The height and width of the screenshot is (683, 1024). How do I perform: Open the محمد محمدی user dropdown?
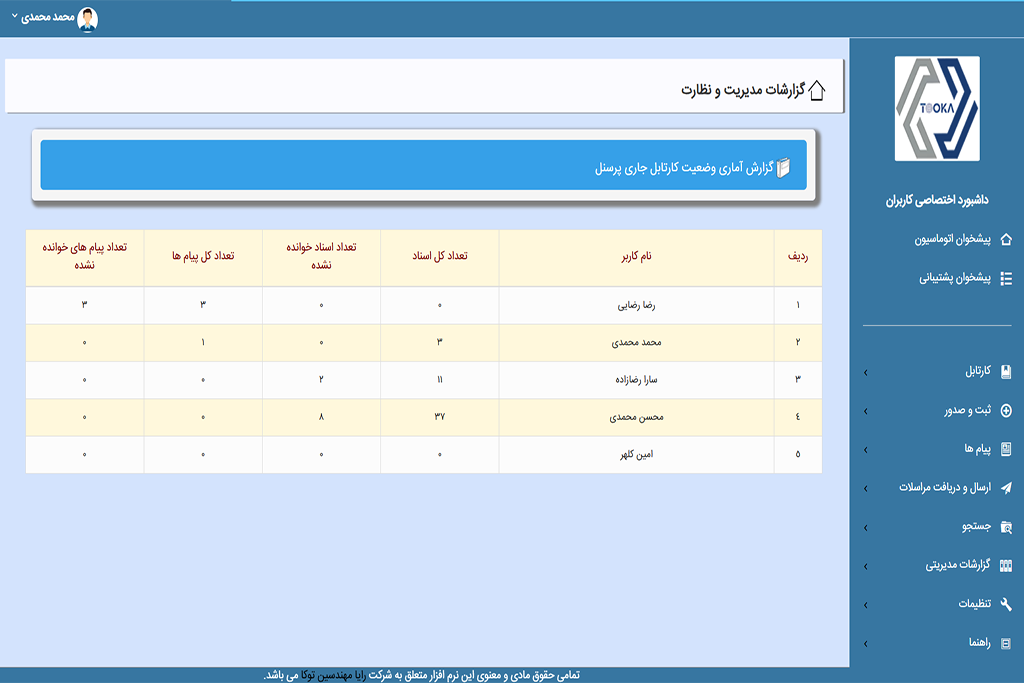(48, 18)
